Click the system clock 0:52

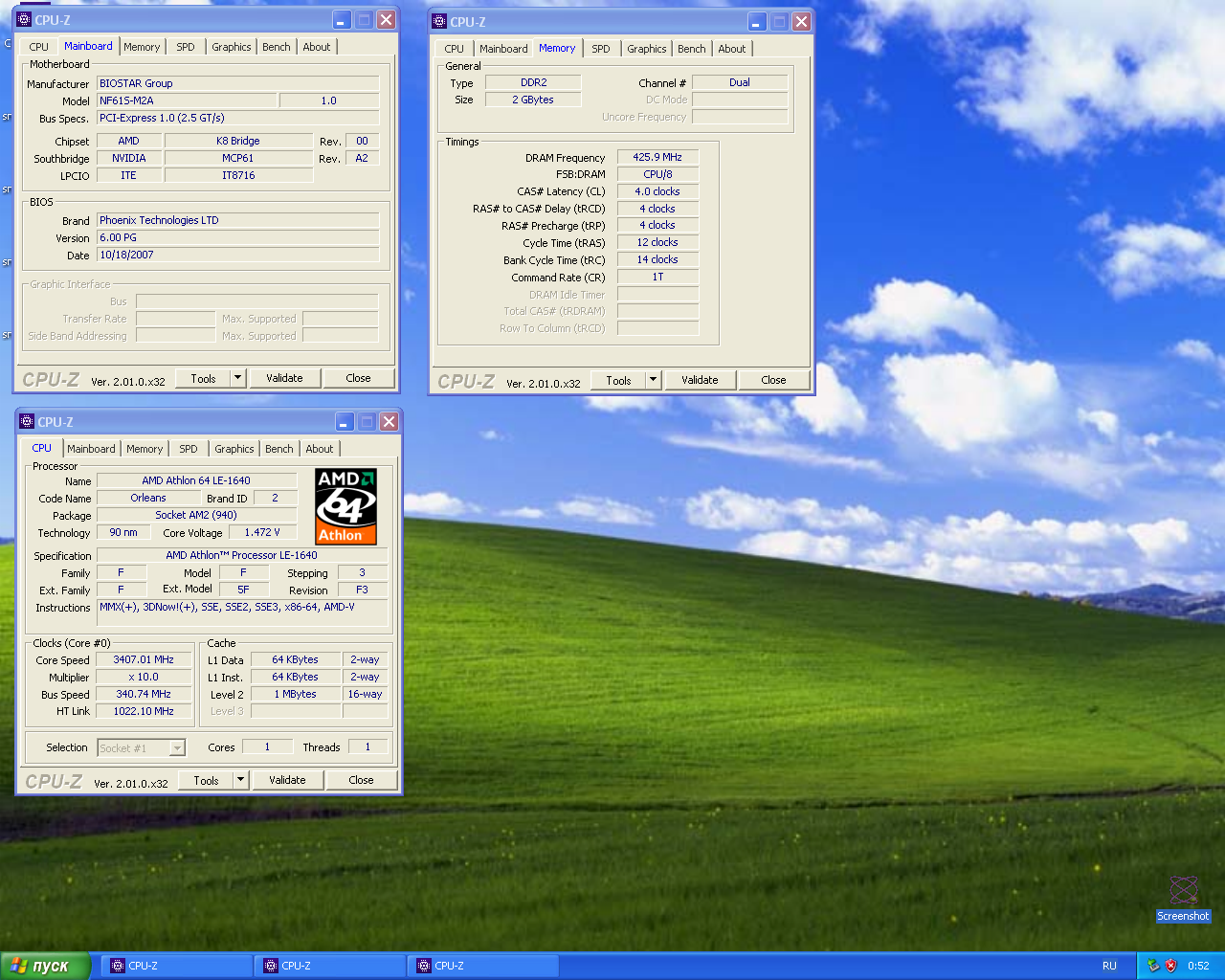(x=1198, y=966)
